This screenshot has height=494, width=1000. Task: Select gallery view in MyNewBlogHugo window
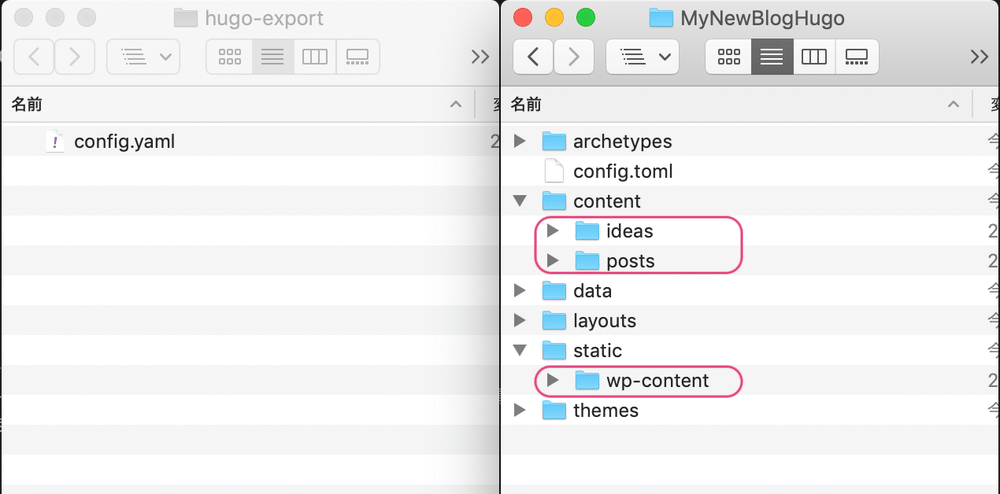(856, 57)
